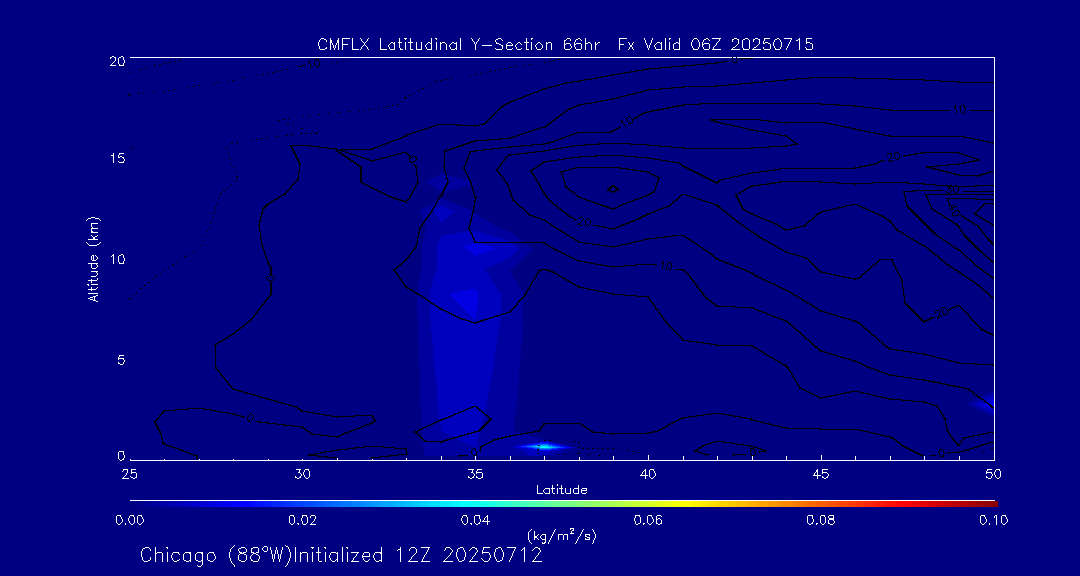Viewport: 1080px width, 576px height.
Task: Click latitude axis tick label 45
Action: (x=821, y=474)
